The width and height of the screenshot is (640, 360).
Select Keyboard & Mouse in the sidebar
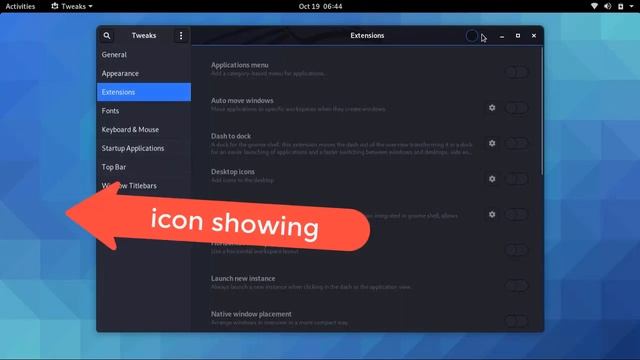(144, 129)
